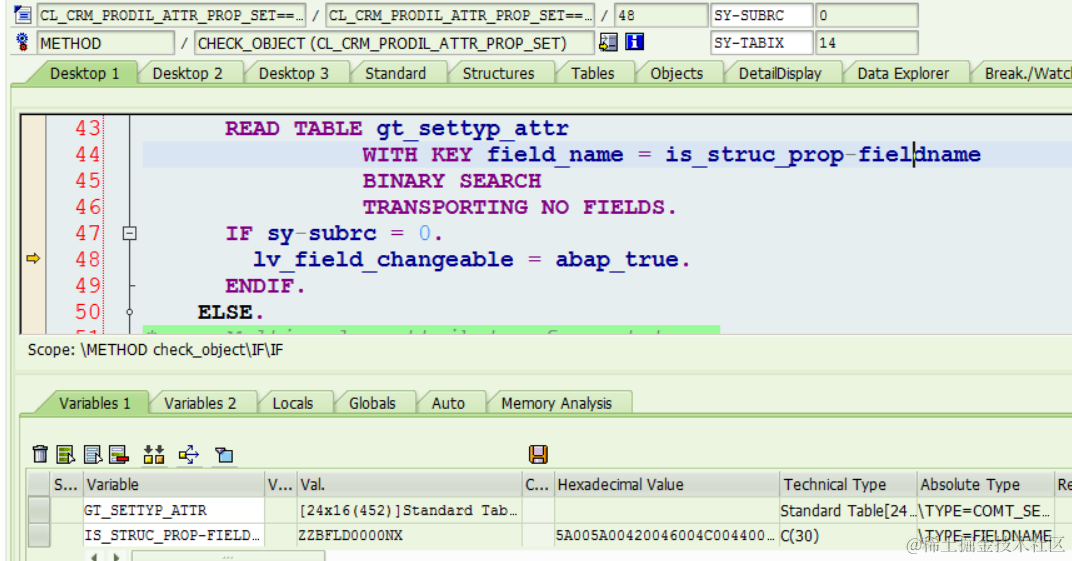This screenshot has width=1072, height=561.
Task: Select the Memory Analysis tab
Action: click(x=556, y=403)
